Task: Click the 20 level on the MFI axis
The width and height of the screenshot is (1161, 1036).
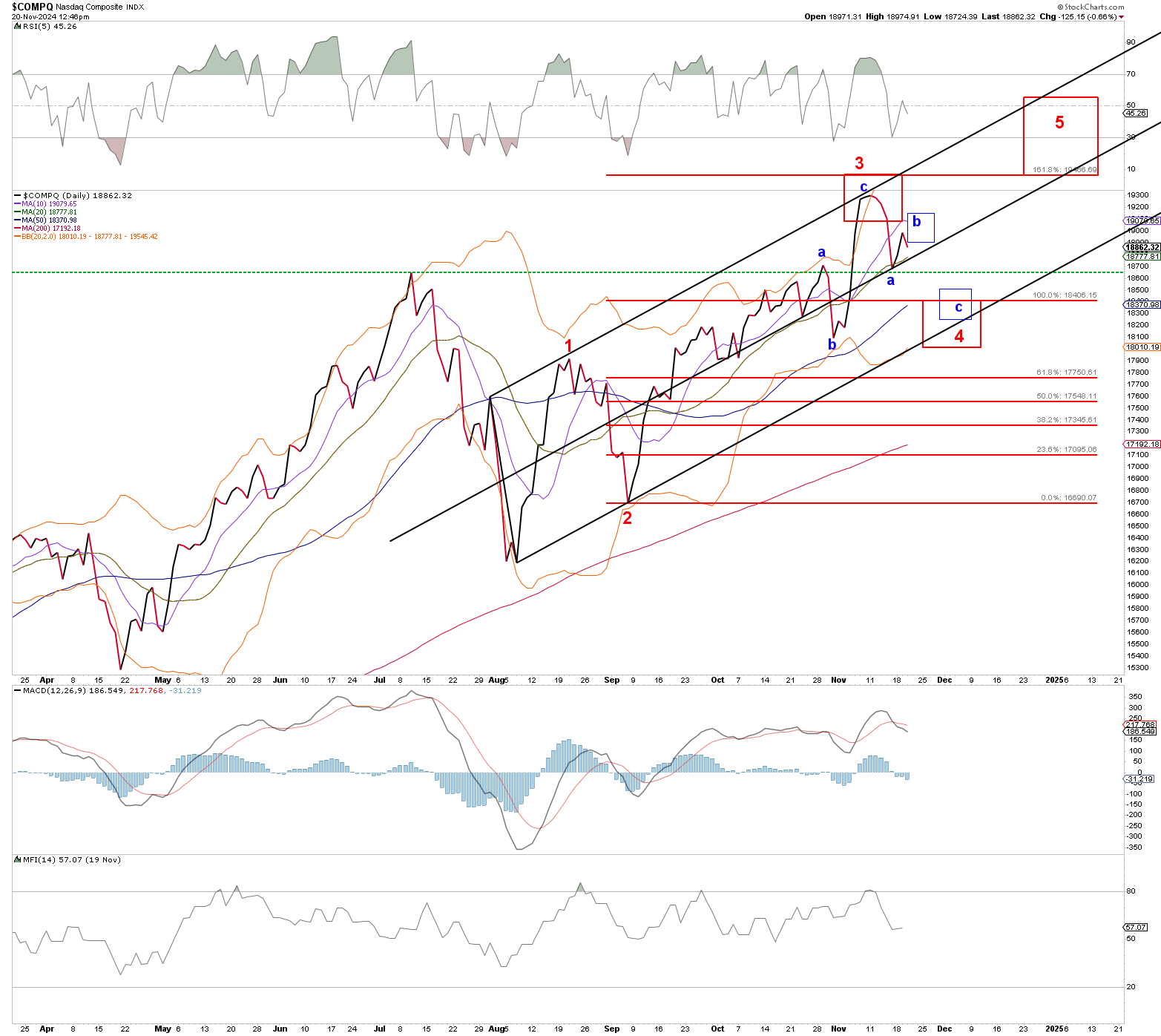Action: click(1131, 987)
